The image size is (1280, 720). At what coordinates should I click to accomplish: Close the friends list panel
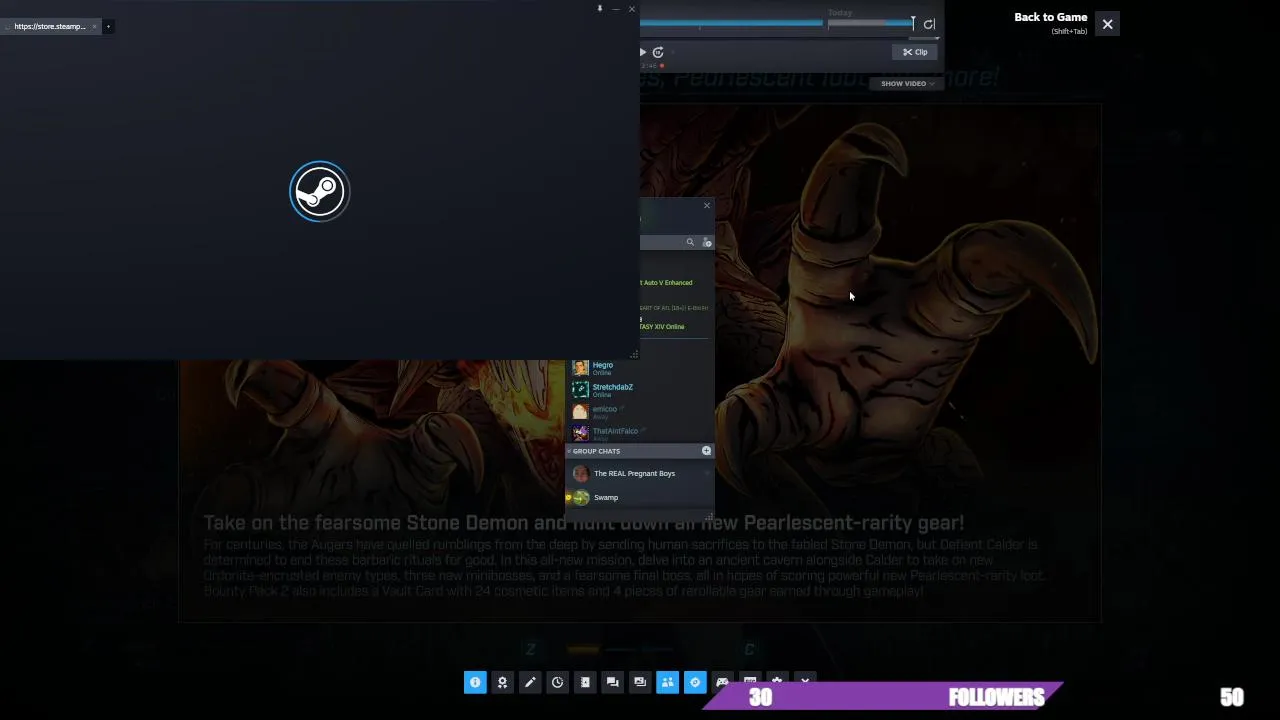[707, 205]
